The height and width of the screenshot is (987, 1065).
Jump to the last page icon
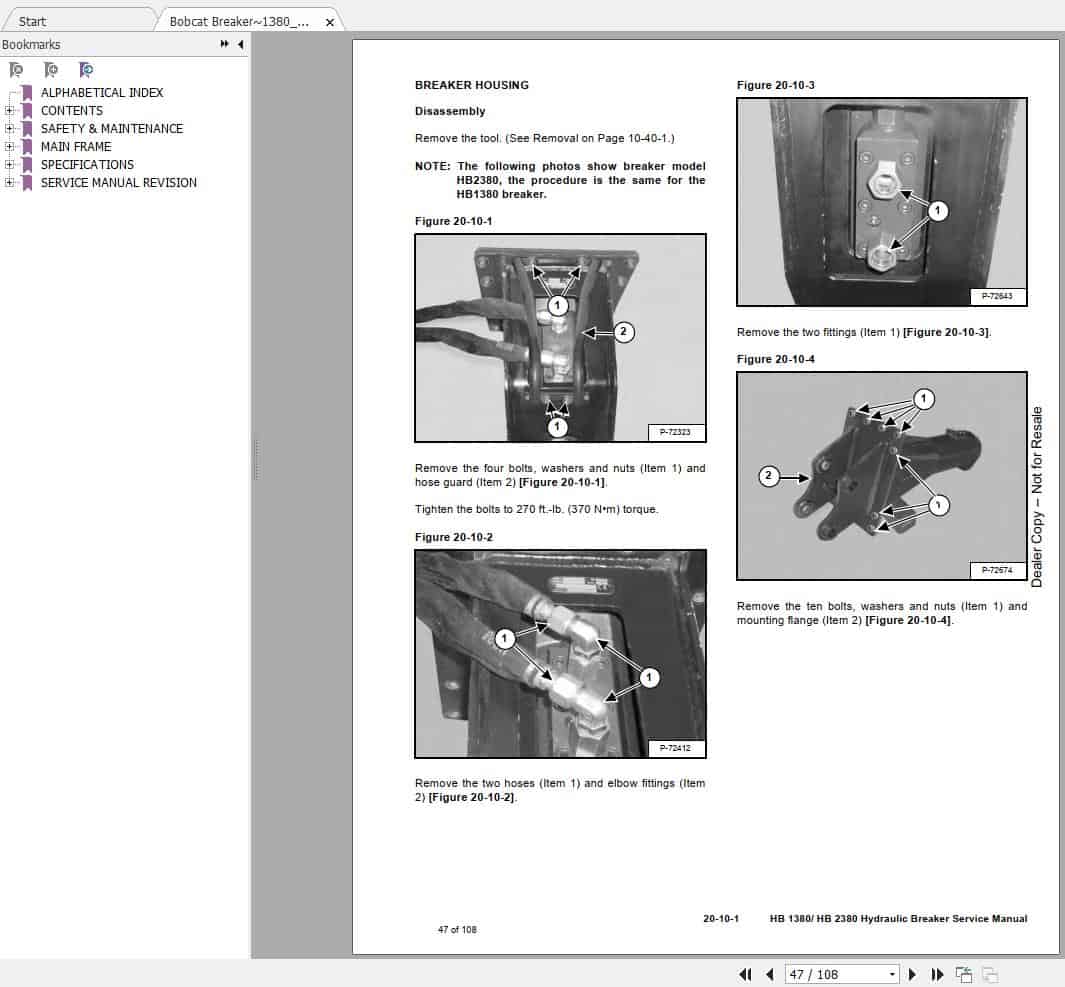937,973
